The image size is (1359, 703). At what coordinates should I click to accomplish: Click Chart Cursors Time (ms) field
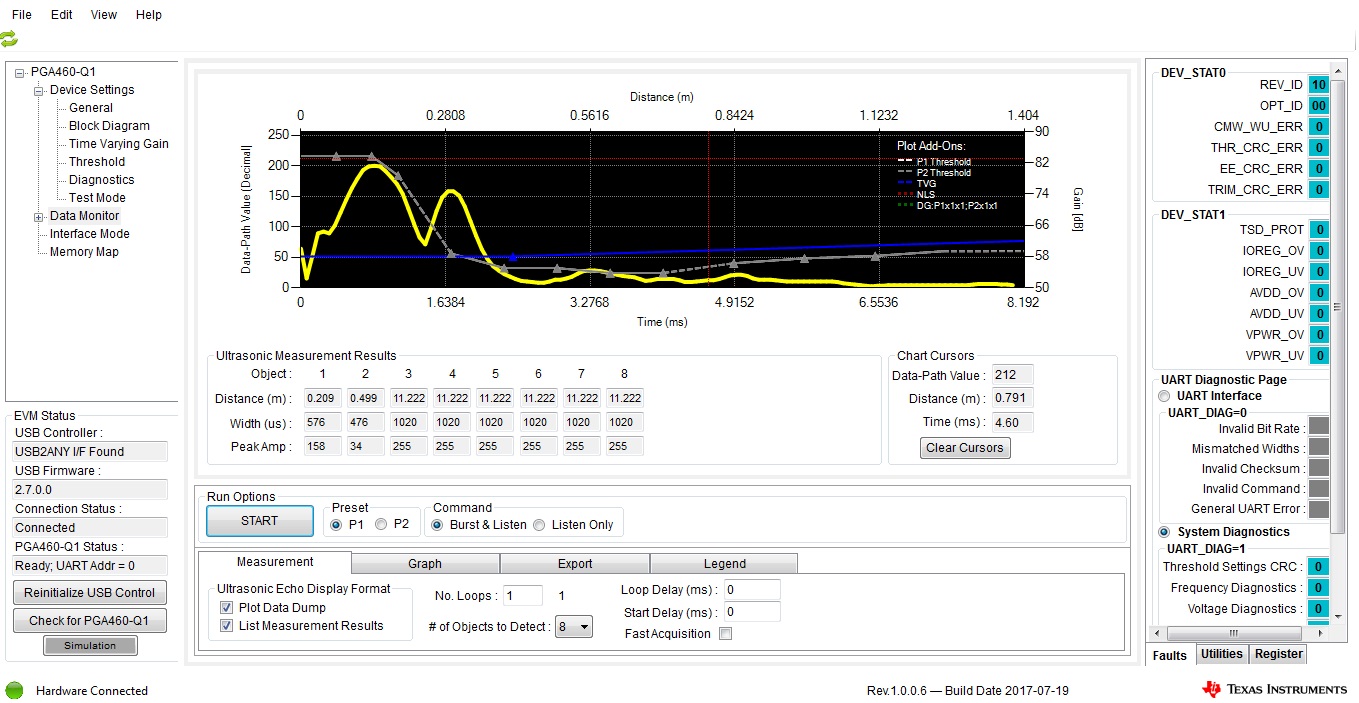[x=1015, y=422]
